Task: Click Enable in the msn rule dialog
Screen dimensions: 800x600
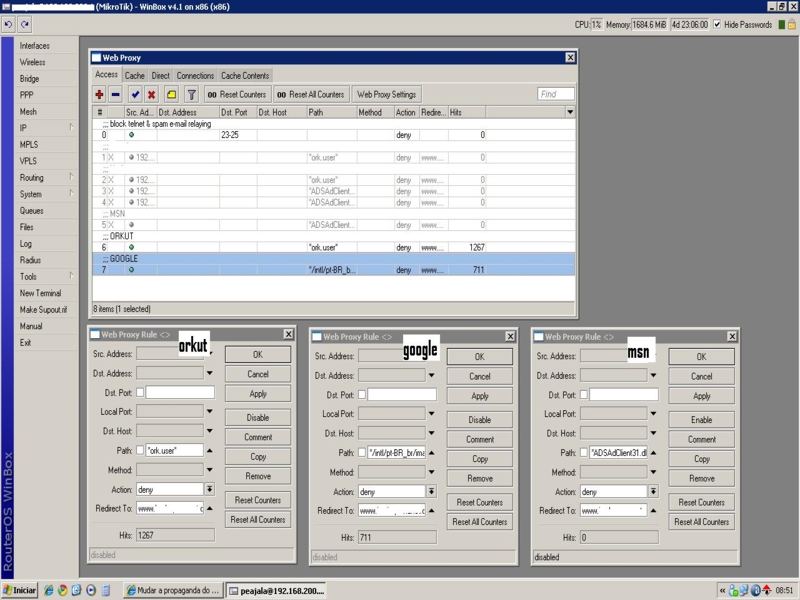Action: (701, 420)
